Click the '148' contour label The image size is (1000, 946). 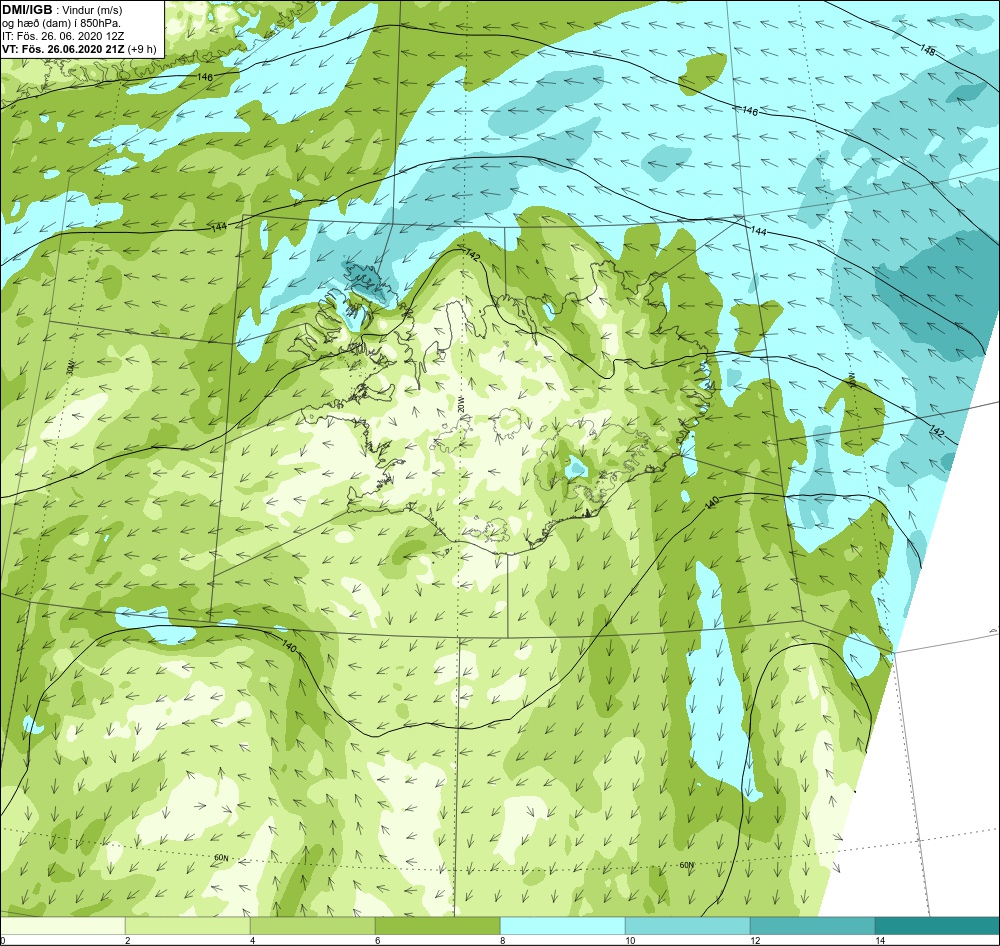click(x=927, y=50)
